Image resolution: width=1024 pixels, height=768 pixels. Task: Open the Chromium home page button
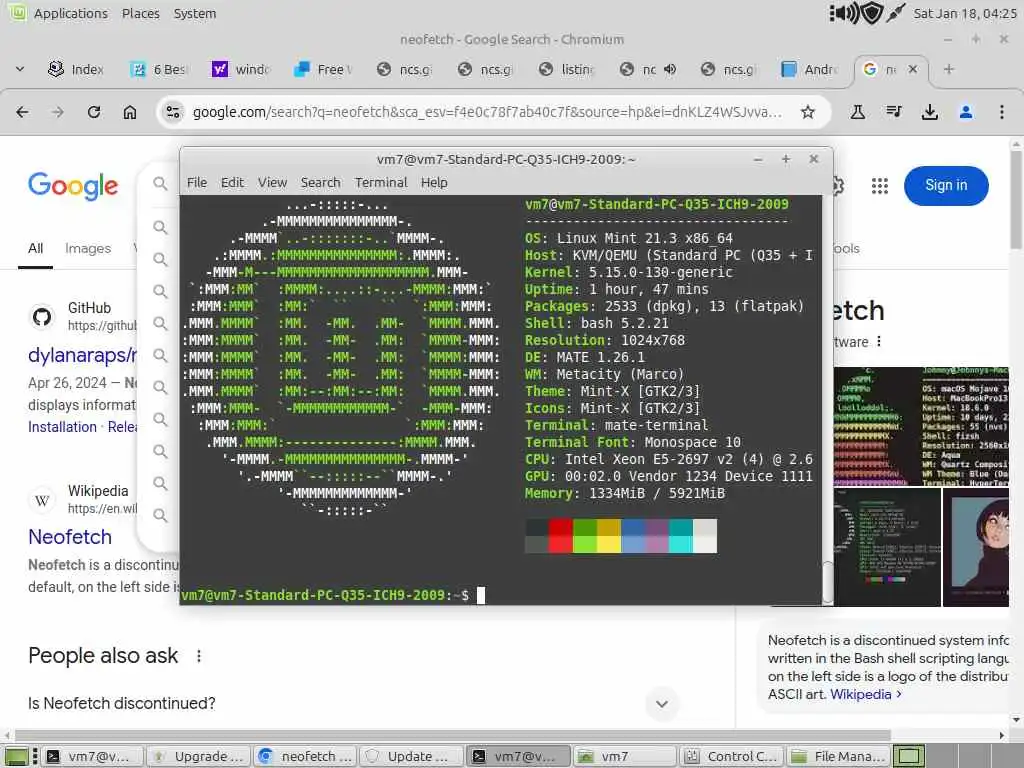[130, 112]
